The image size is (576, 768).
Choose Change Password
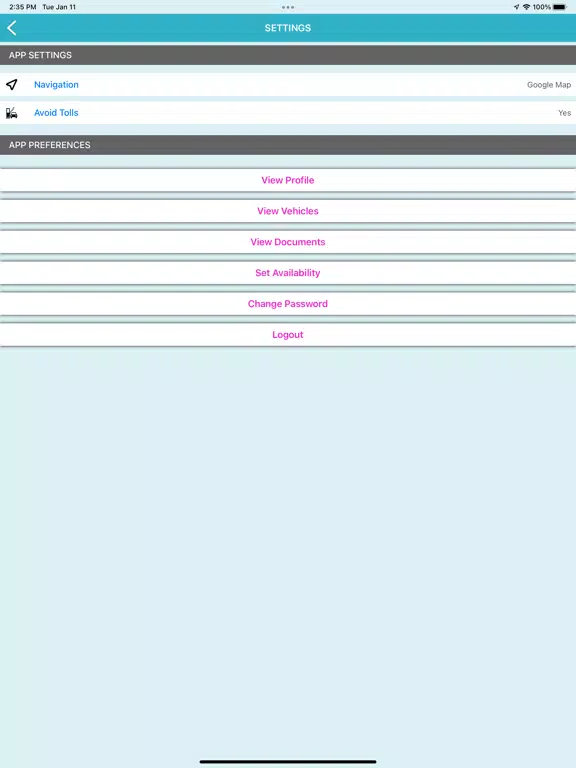pos(288,304)
